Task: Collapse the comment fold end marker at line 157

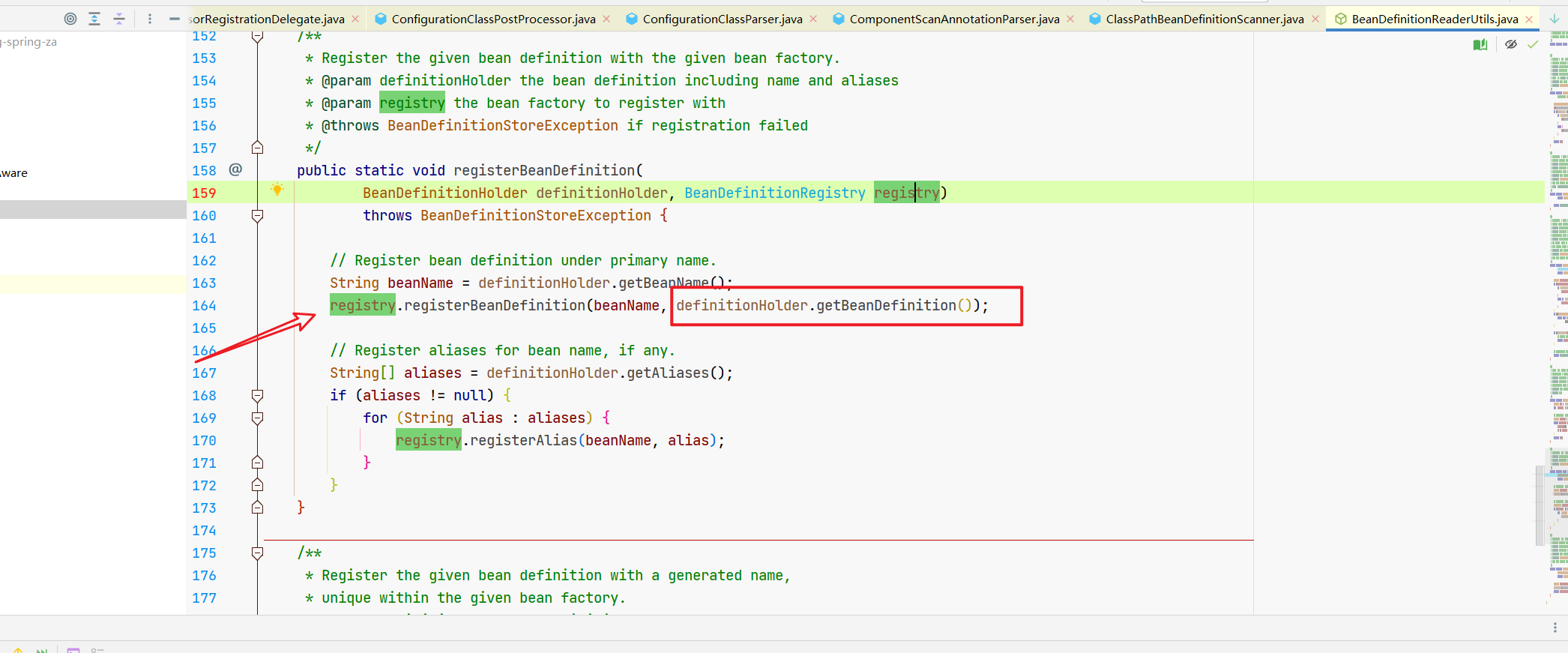Action: tap(257, 148)
